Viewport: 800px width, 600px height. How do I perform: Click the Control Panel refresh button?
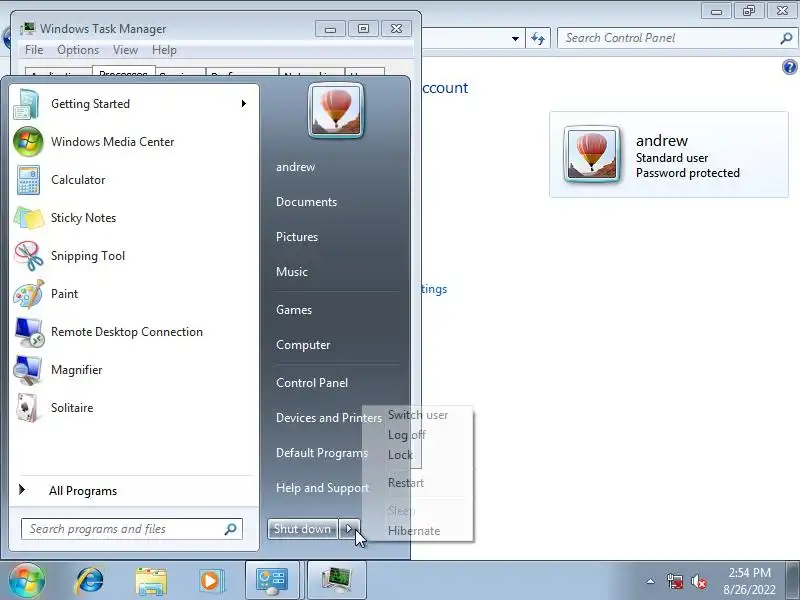click(538, 38)
